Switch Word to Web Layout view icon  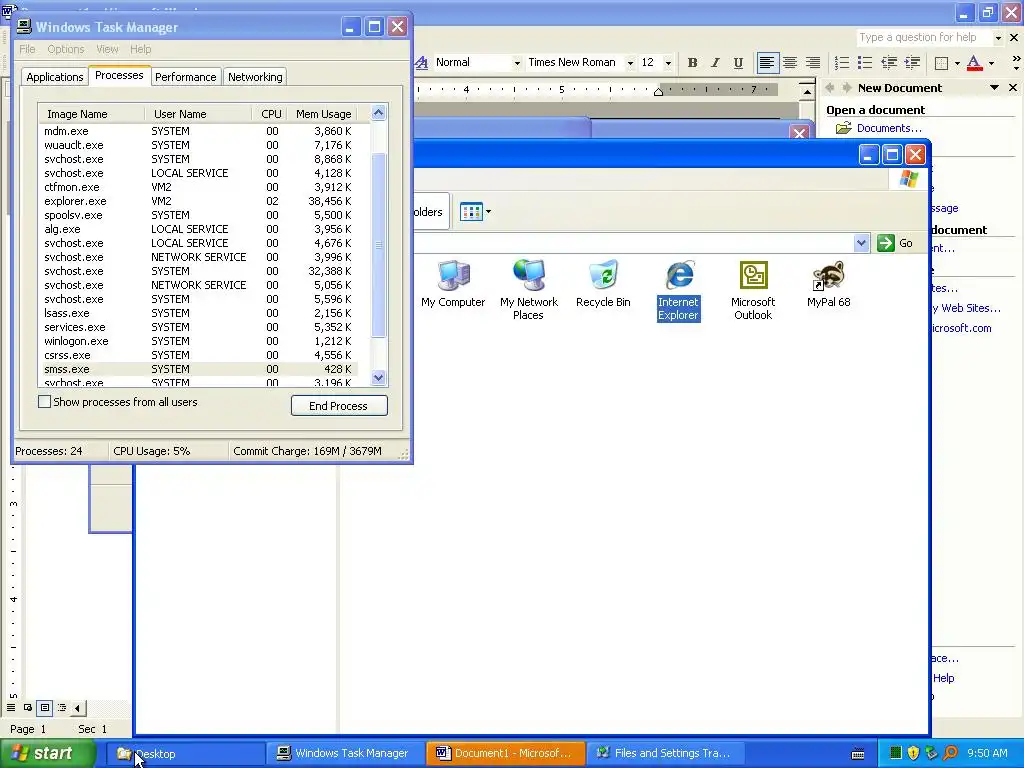point(28,708)
